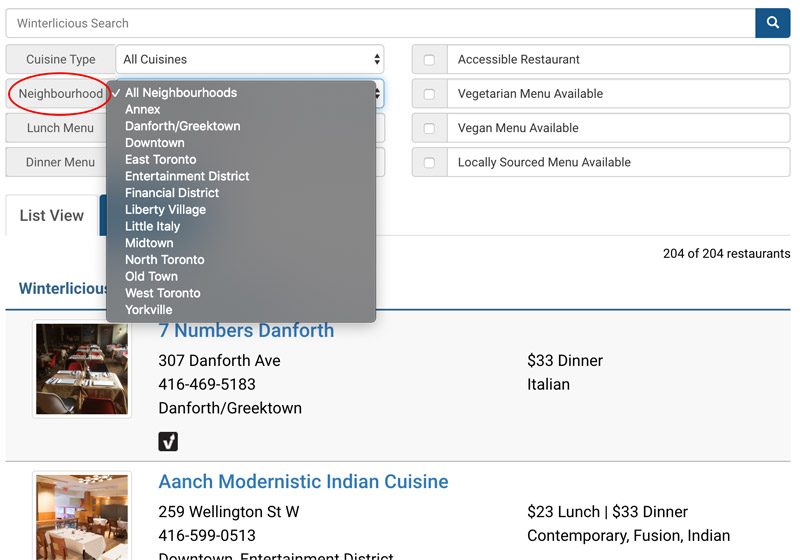The width and height of the screenshot is (800, 560).
Task: Select North Toronto neighbourhood
Action: (x=241, y=260)
